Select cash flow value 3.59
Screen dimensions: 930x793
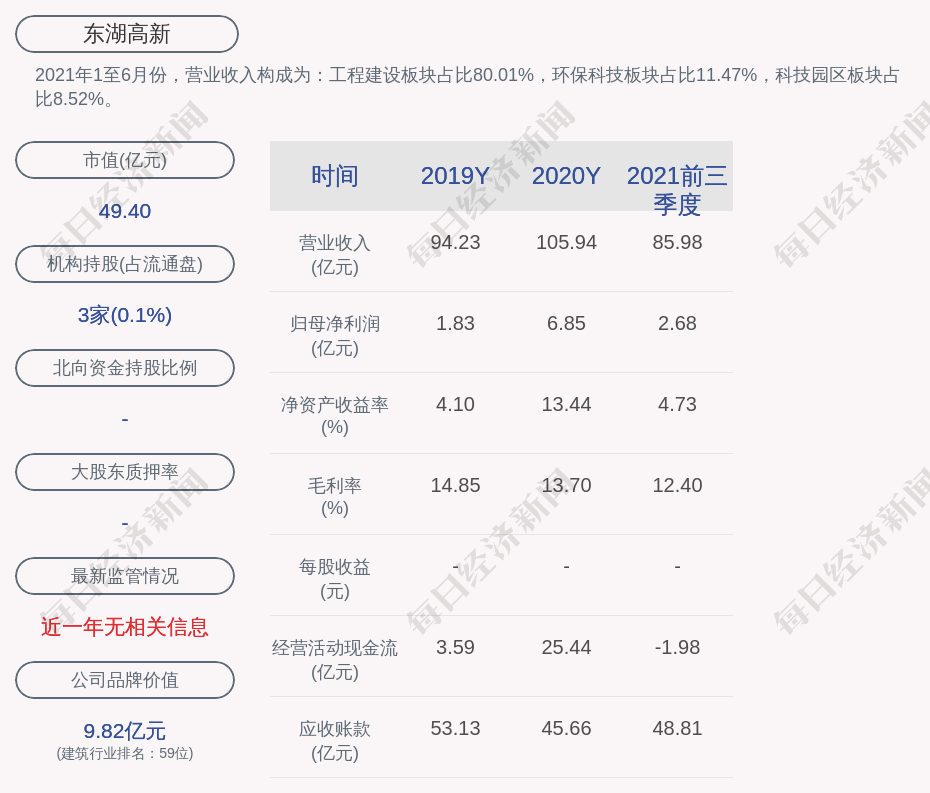click(x=455, y=647)
